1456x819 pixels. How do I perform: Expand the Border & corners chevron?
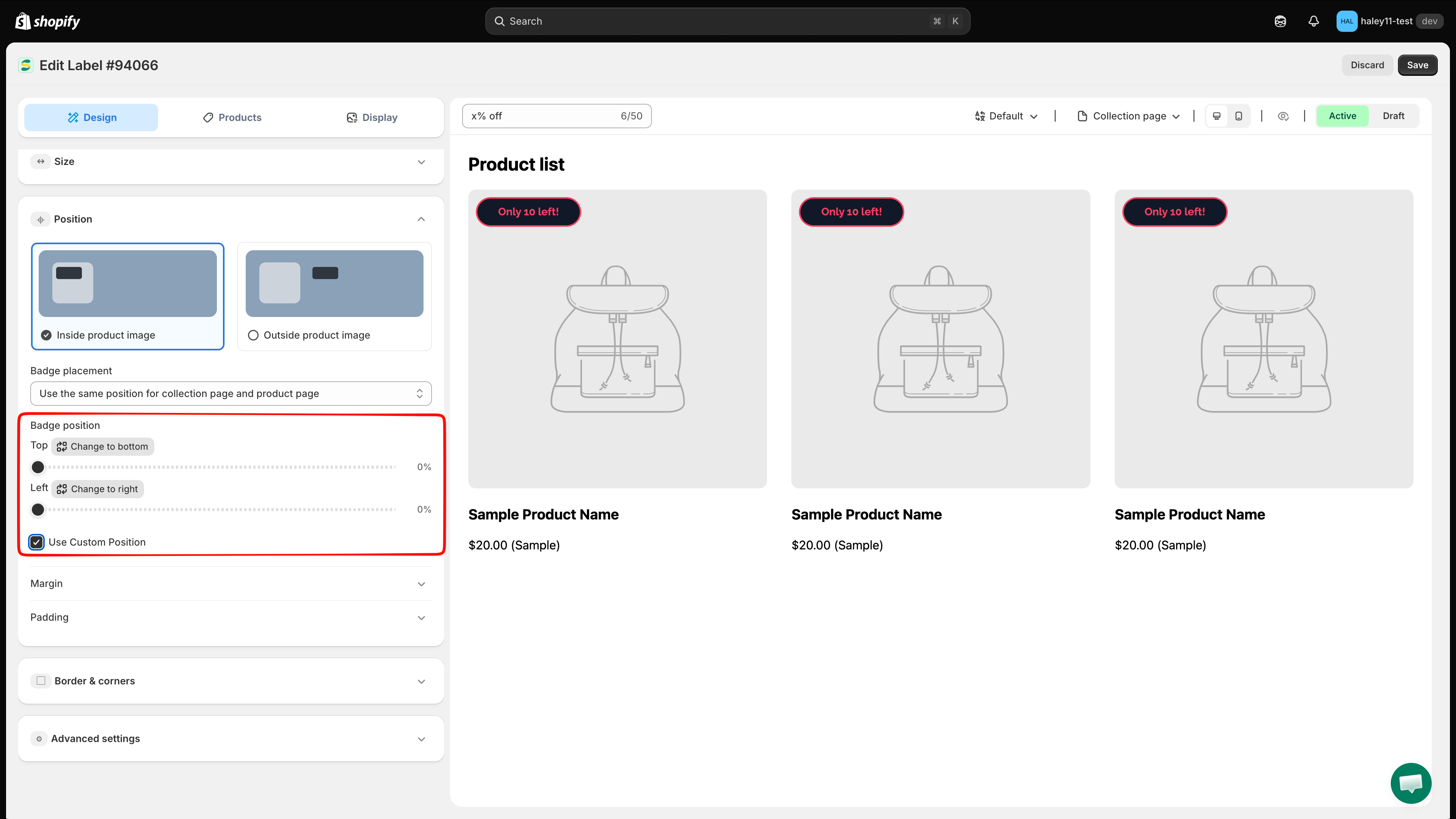coord(421,681)
